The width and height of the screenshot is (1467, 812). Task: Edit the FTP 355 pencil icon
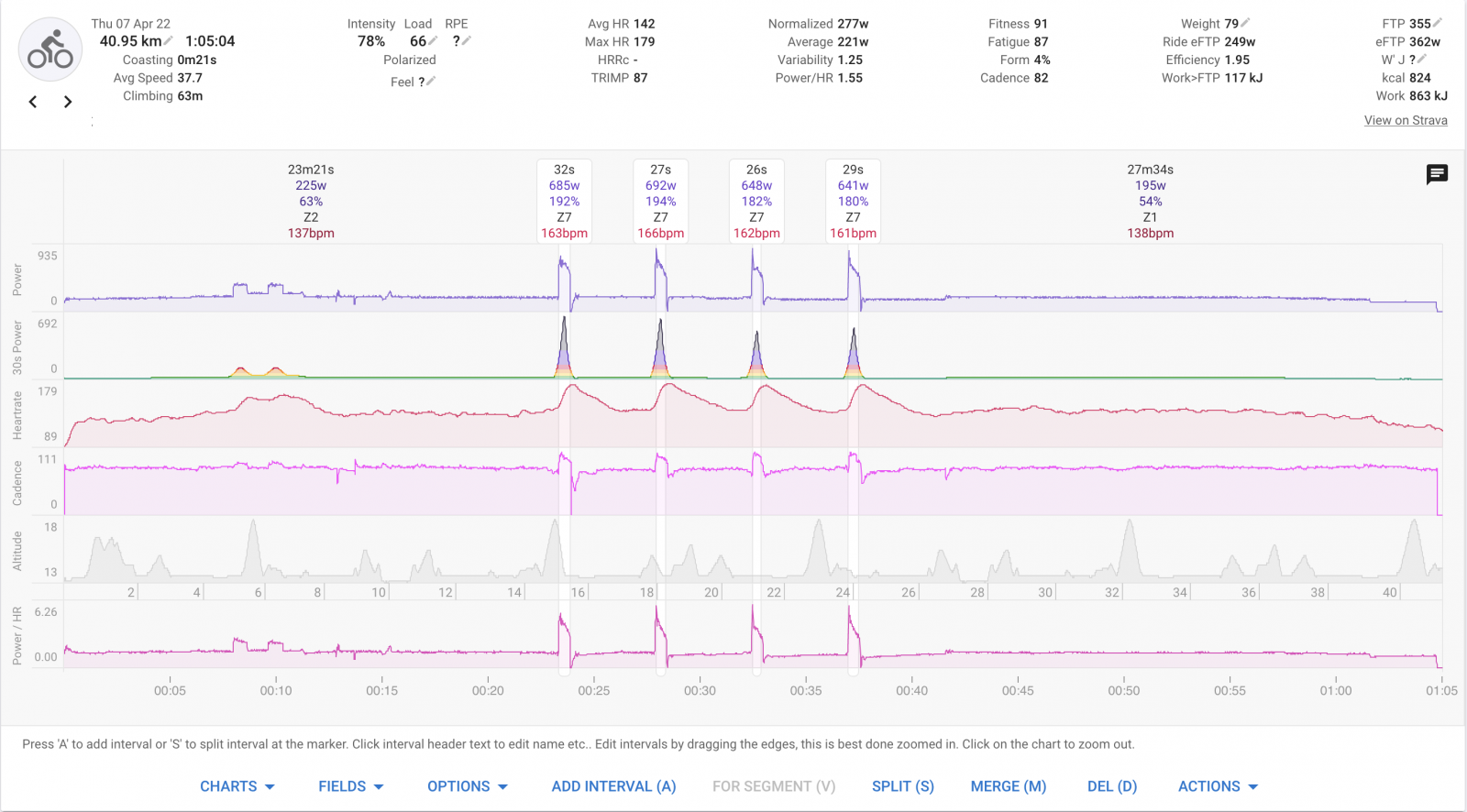(x=1438, y=23)
